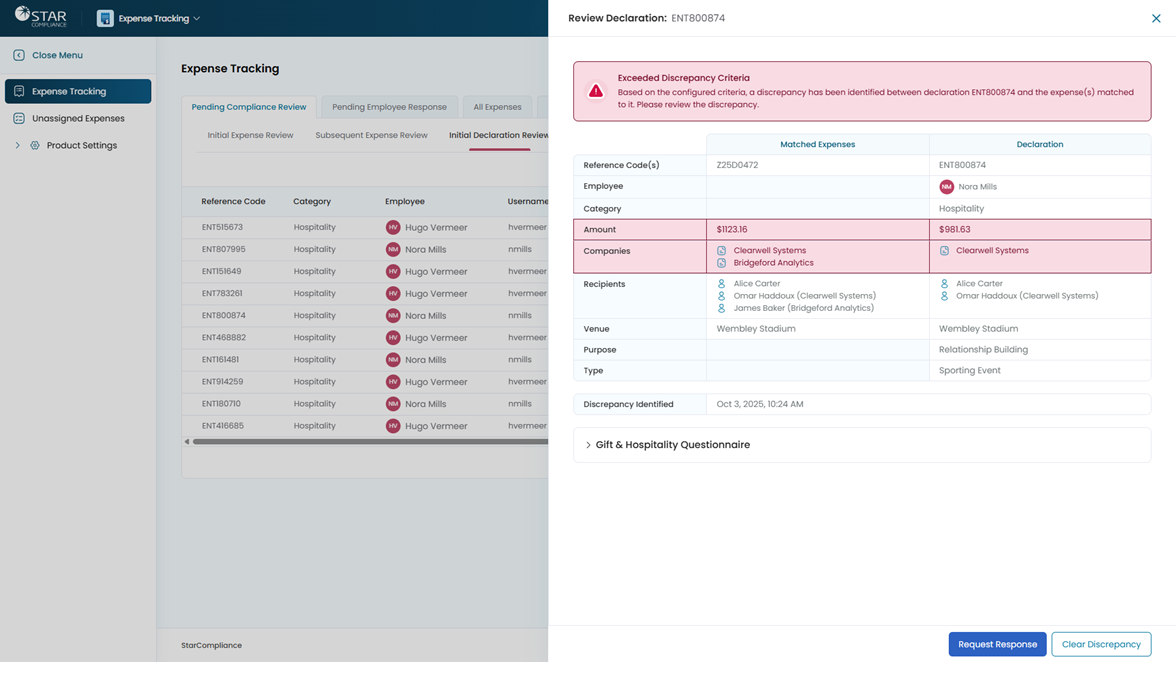Click the Close Menu collapse icon
The height and width of the screenshot is (687, 1176).
click(19, 55)
